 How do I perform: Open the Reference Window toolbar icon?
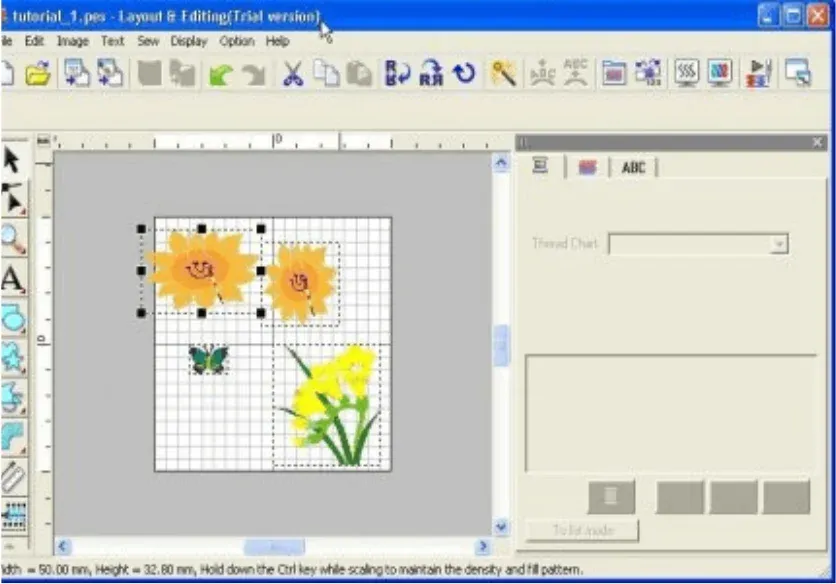coord(798,73)
